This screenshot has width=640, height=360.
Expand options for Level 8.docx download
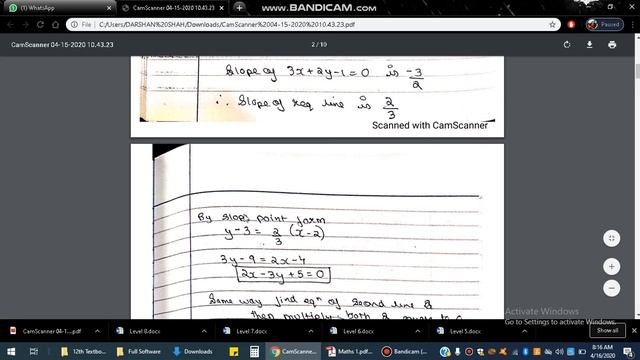tap(204, 331)
